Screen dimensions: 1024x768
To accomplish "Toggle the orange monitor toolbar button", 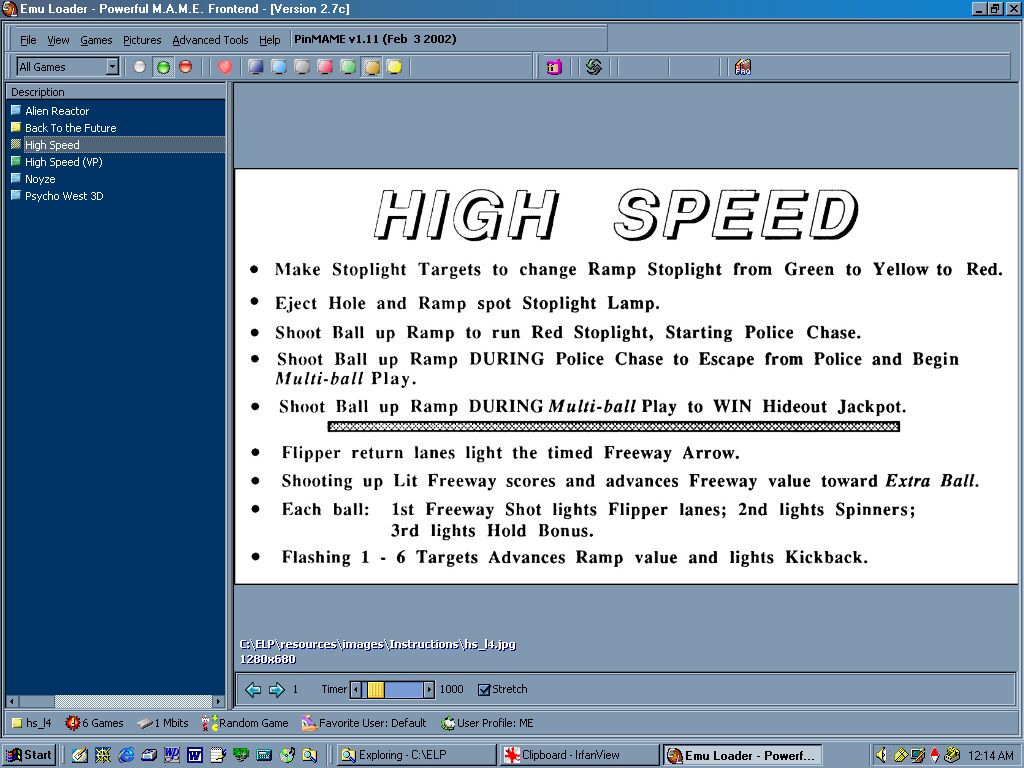I will point(372,67).
